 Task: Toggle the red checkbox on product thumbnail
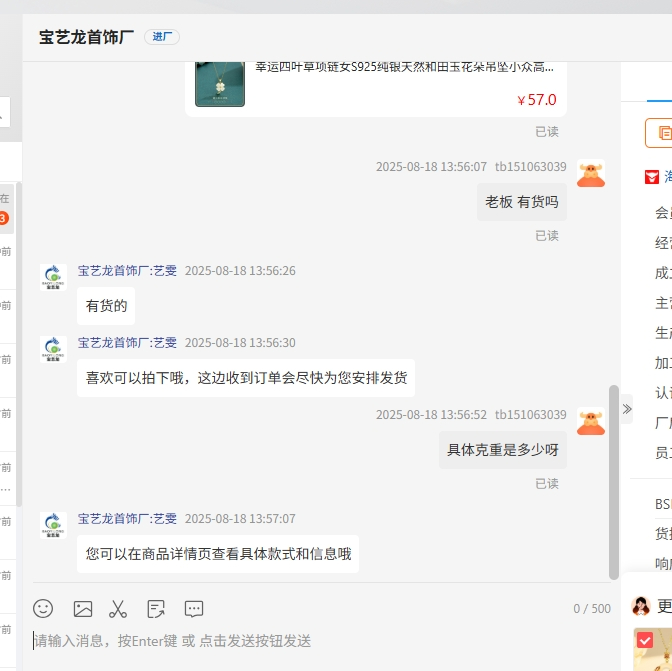tap(645, 639)
